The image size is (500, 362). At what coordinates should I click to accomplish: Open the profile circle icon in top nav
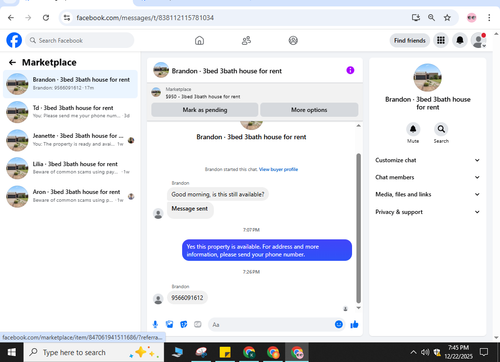tap(293, 41)
